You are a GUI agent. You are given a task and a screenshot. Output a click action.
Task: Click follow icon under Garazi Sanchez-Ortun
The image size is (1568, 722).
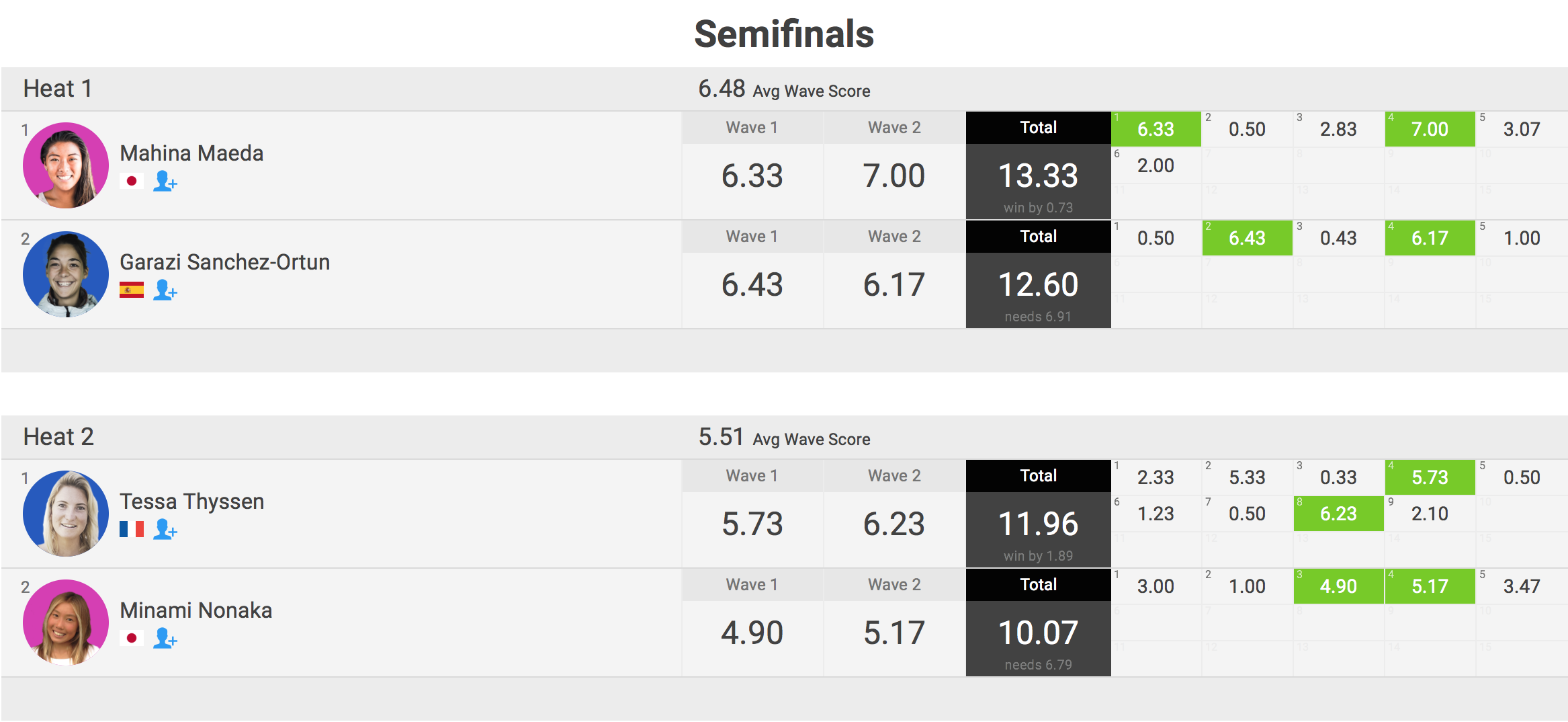tap(165, 290)
